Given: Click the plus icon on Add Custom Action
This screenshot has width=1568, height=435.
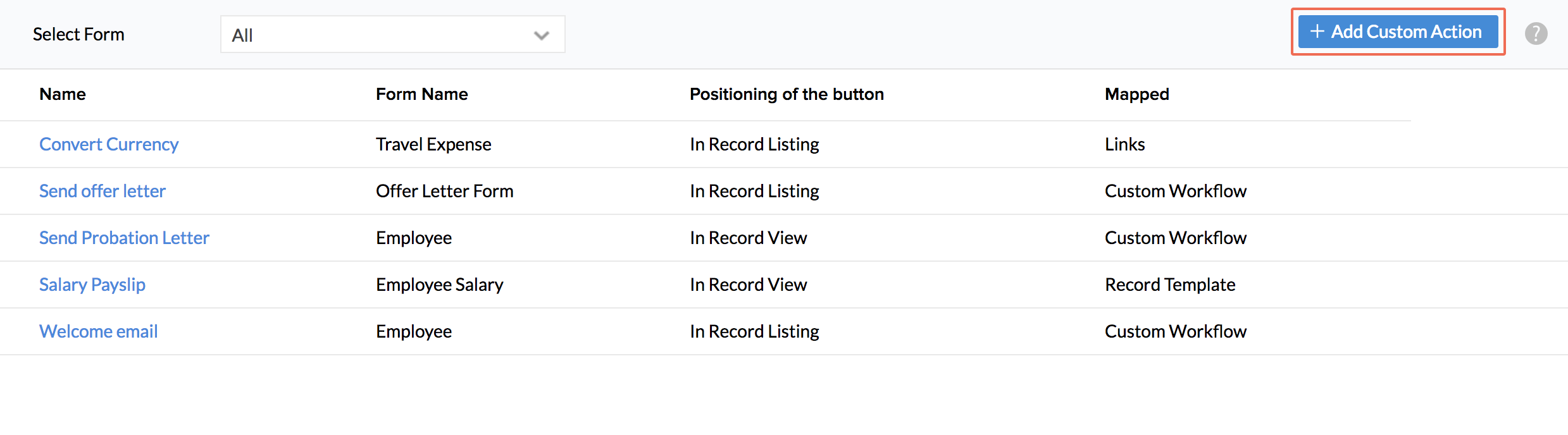Looking at the screenshot, I should coord(1317,31).
